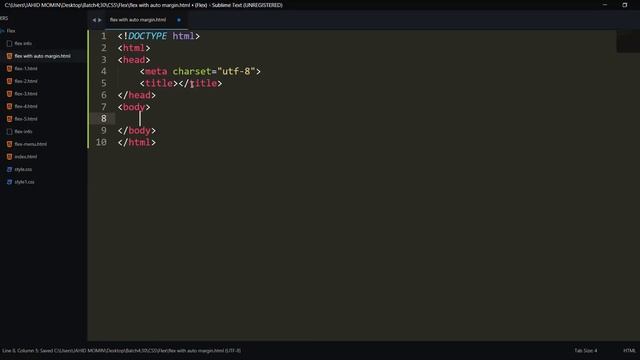The width and height of the screenshot is (640, 360).
Task: Open flex-2.html from the sidebar
Action: pyautogui.click(x=26, y=81)
